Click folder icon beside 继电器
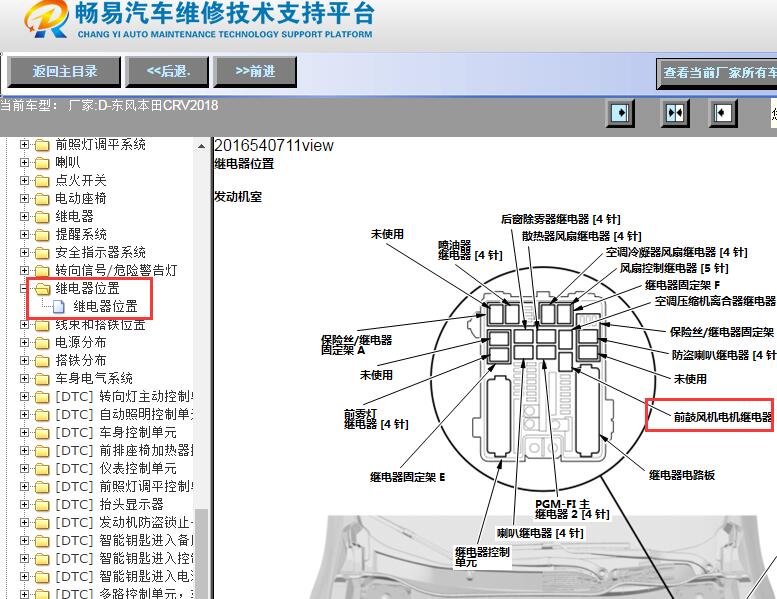 click(x=42, y=217)
